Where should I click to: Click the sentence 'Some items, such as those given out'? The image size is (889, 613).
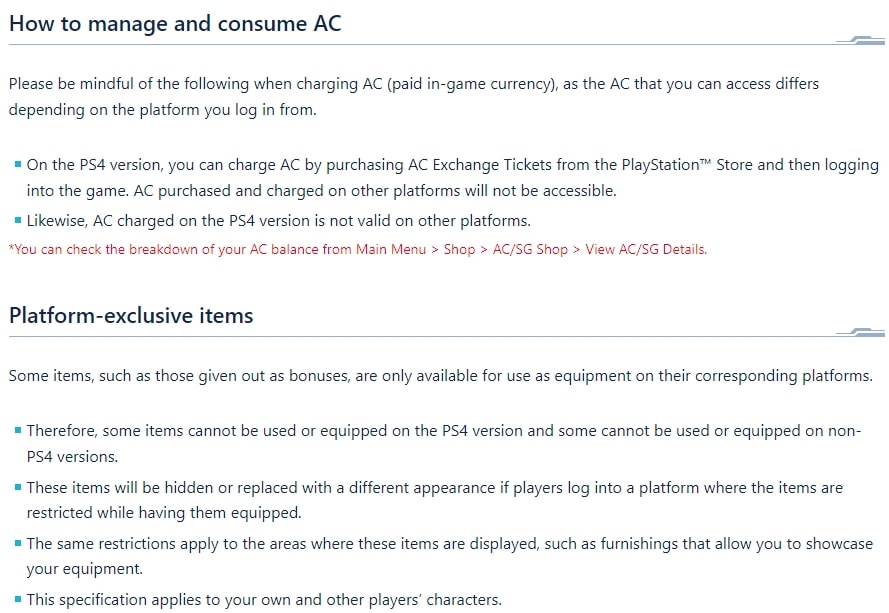(441, 376)
